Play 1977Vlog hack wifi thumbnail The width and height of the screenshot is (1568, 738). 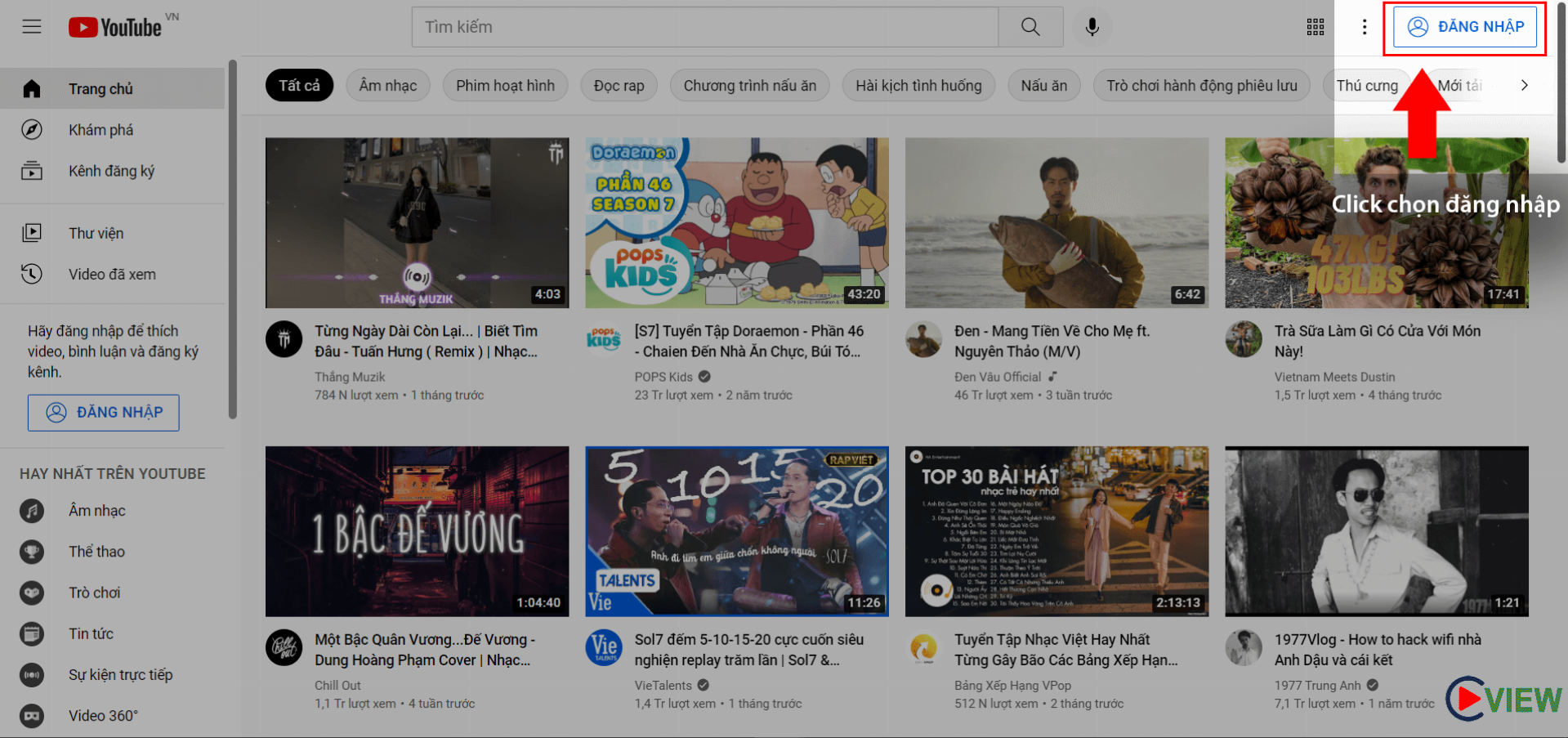point(1377,531)
